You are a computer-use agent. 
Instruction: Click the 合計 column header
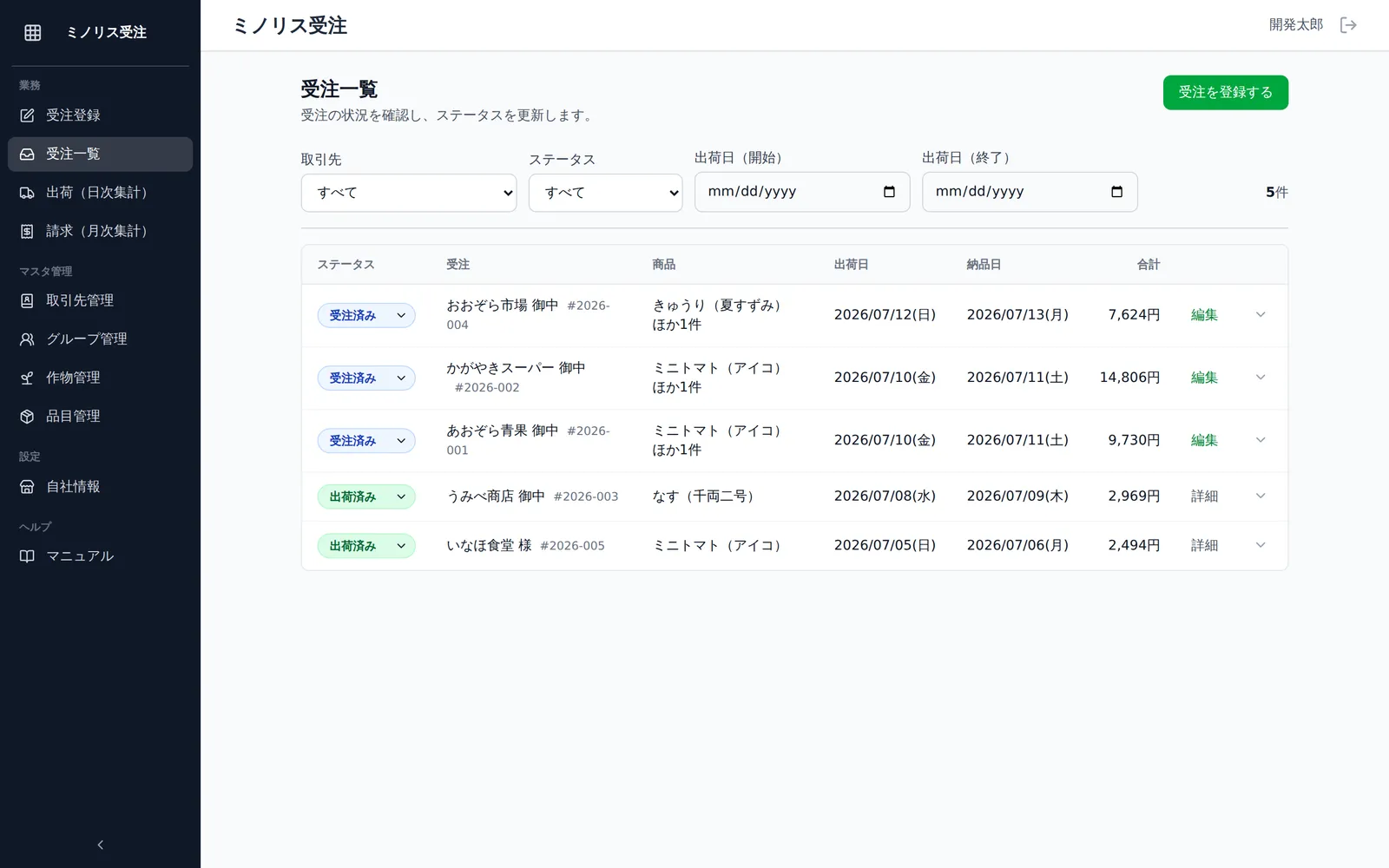click(1149, 265)
